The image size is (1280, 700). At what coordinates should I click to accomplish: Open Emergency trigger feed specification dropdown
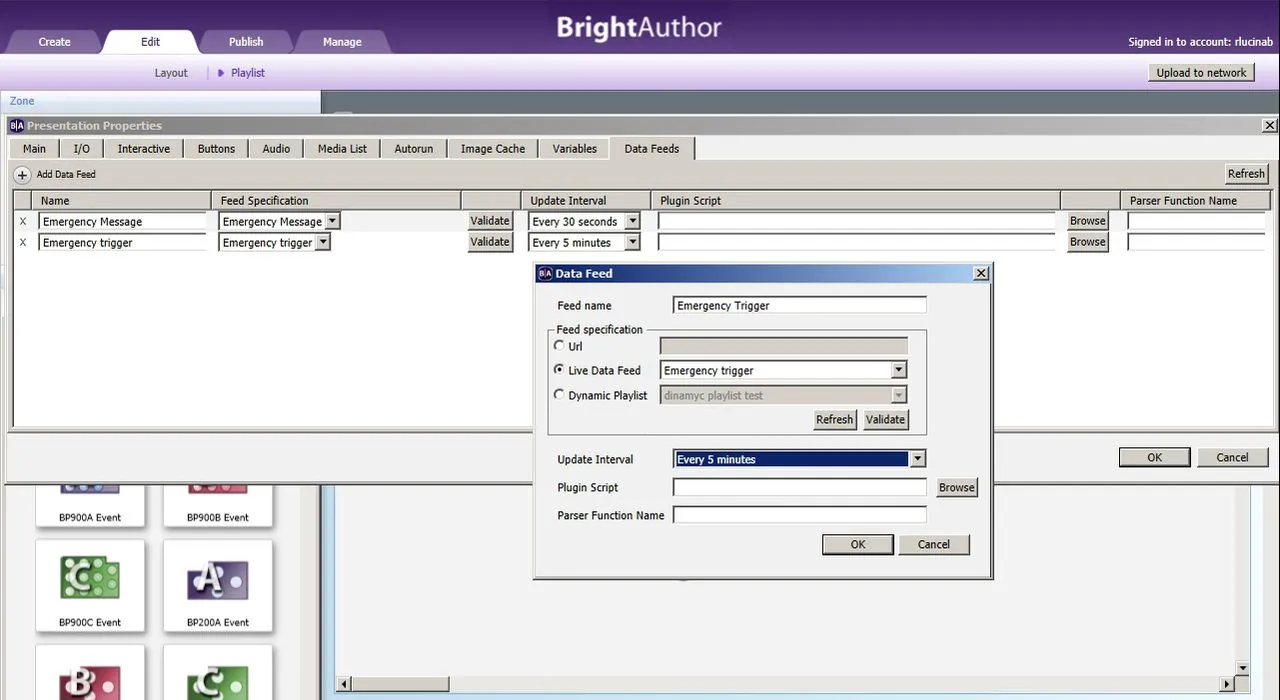(322, 243)
